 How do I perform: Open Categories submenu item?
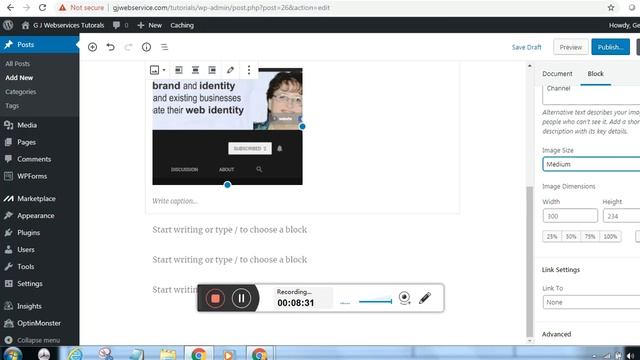point(21,92)
